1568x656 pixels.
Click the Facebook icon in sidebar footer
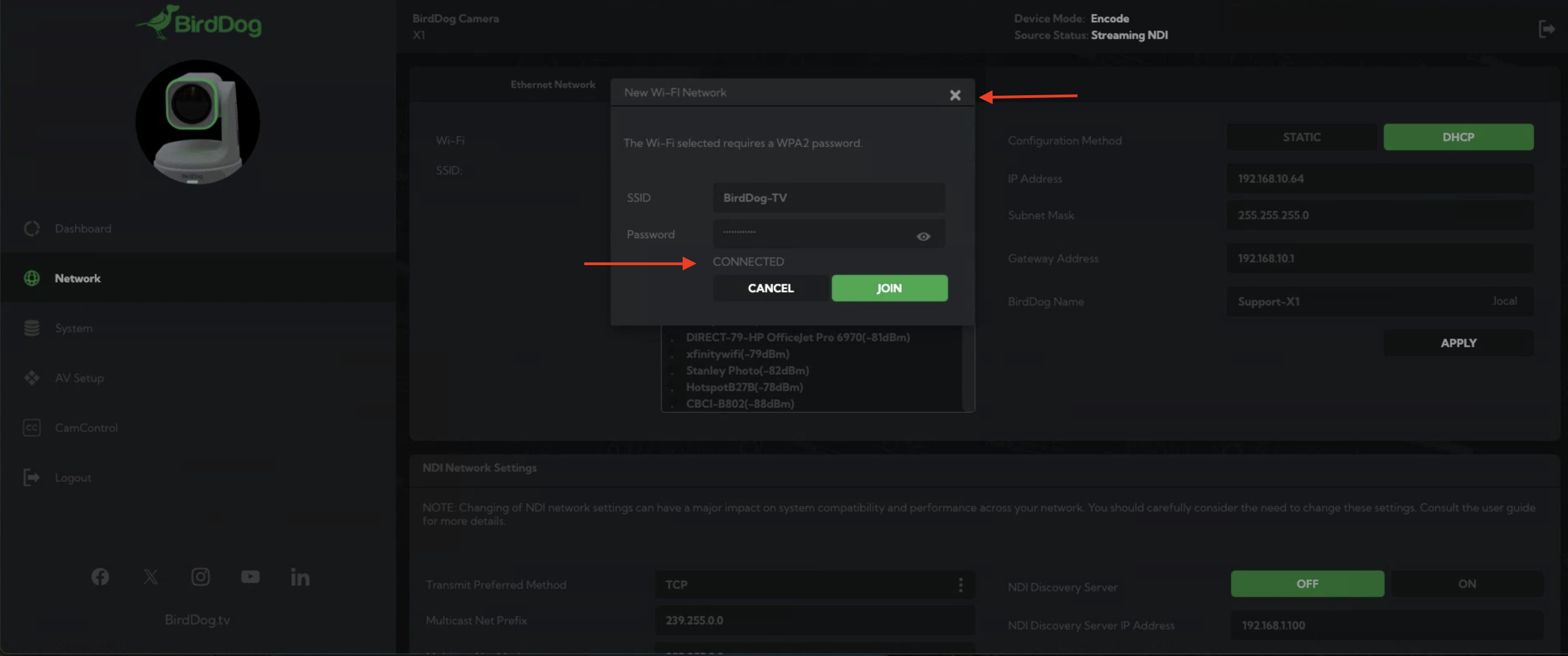pos(101,576)
